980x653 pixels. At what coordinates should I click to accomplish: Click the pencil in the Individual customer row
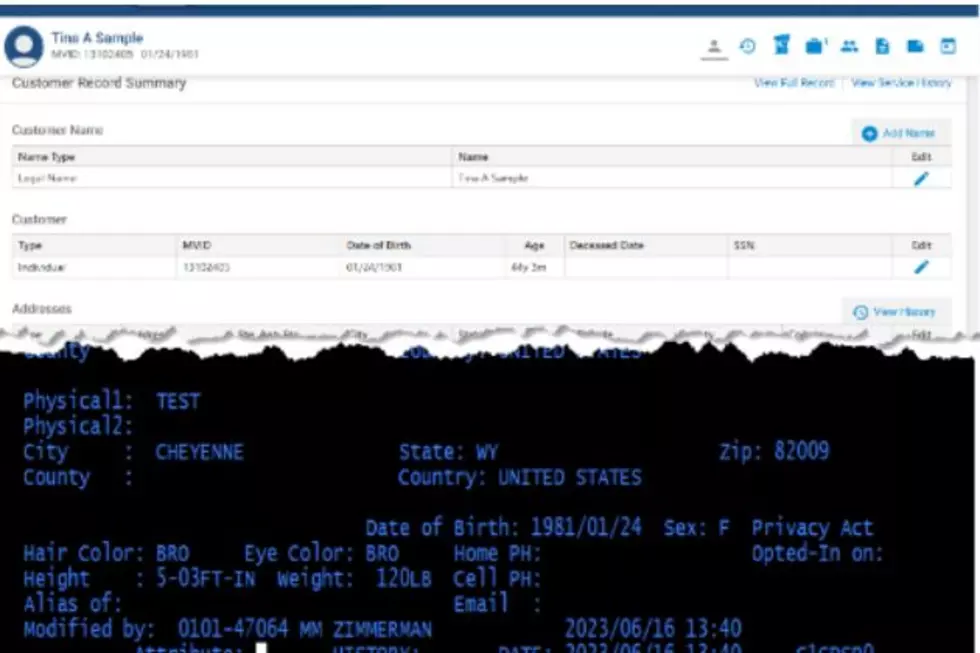[x=921, y=267]
